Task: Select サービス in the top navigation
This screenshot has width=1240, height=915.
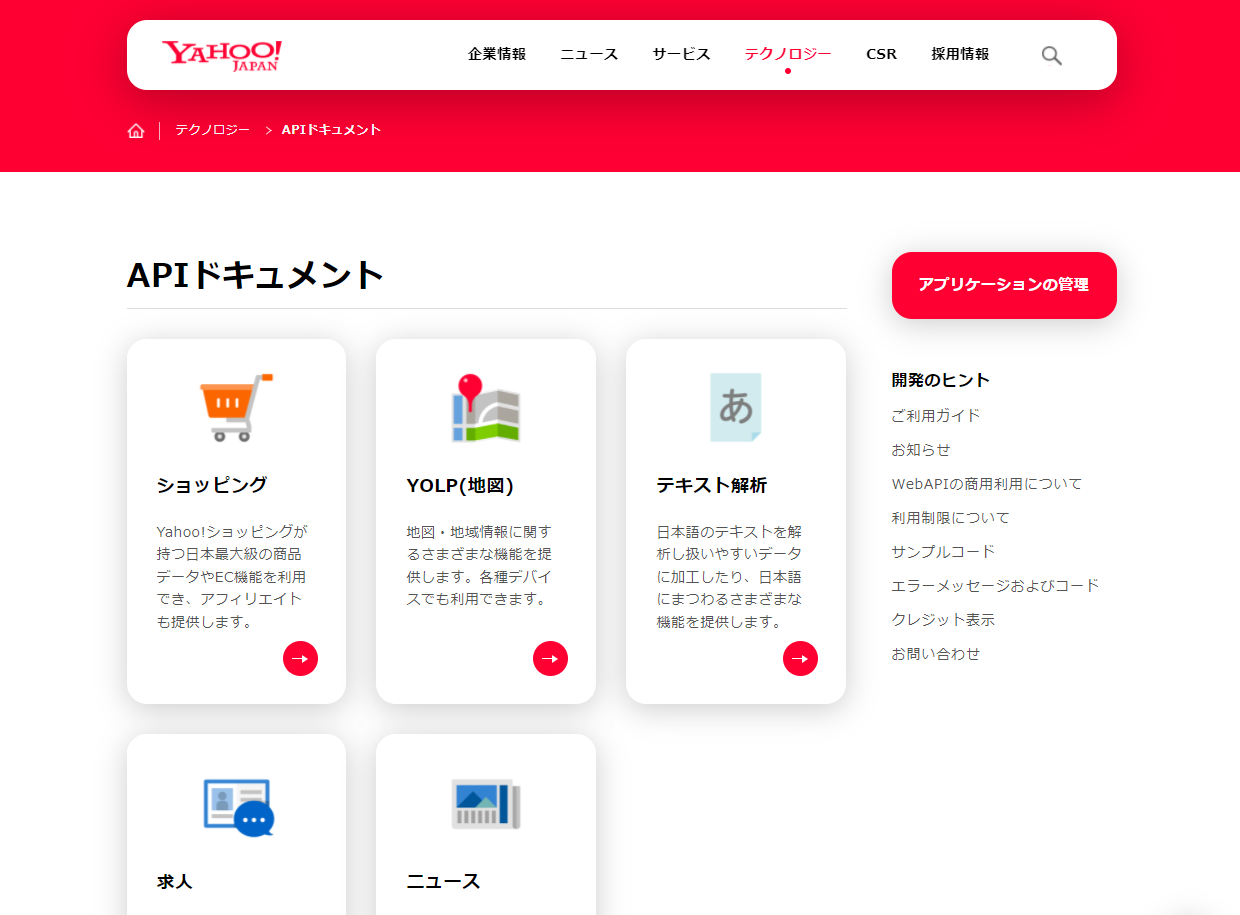Action: pyautogui.click(x=681, y=54)
